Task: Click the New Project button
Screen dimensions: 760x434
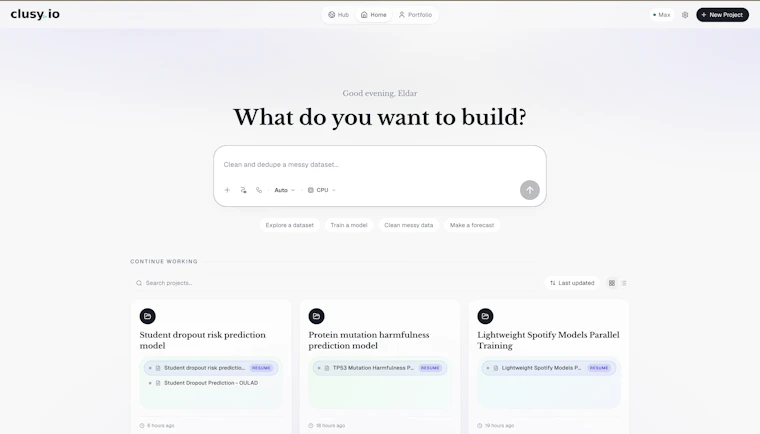Action: point(722,15)
